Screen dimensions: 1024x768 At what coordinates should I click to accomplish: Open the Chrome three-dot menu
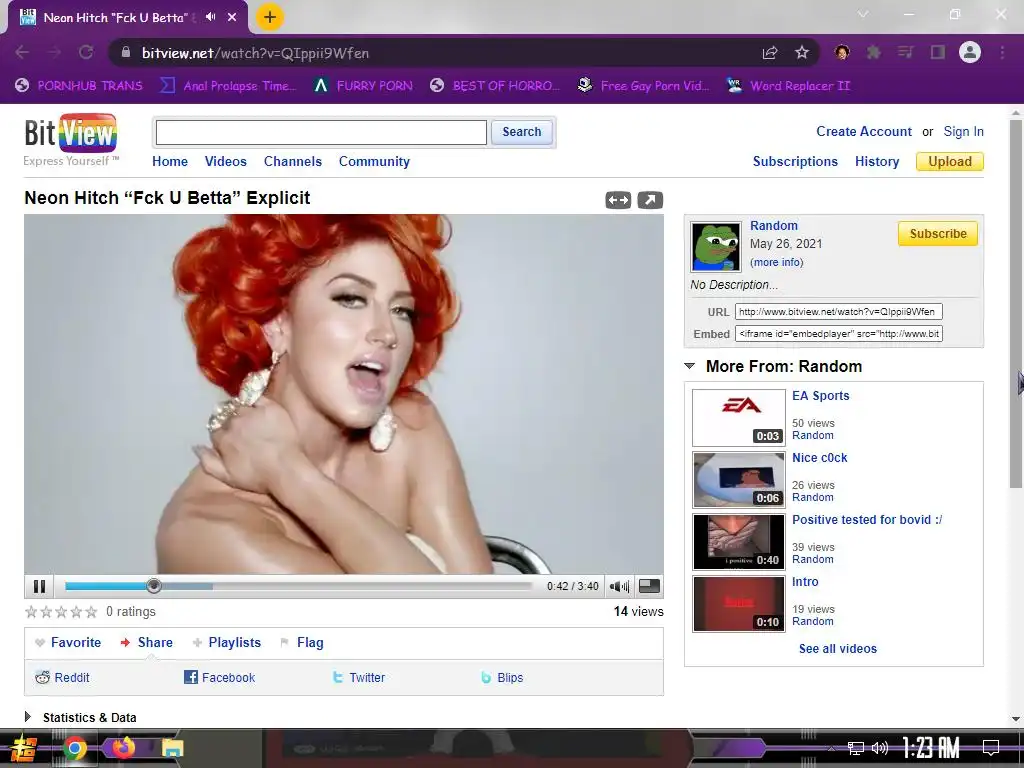tap(1002, 52)
